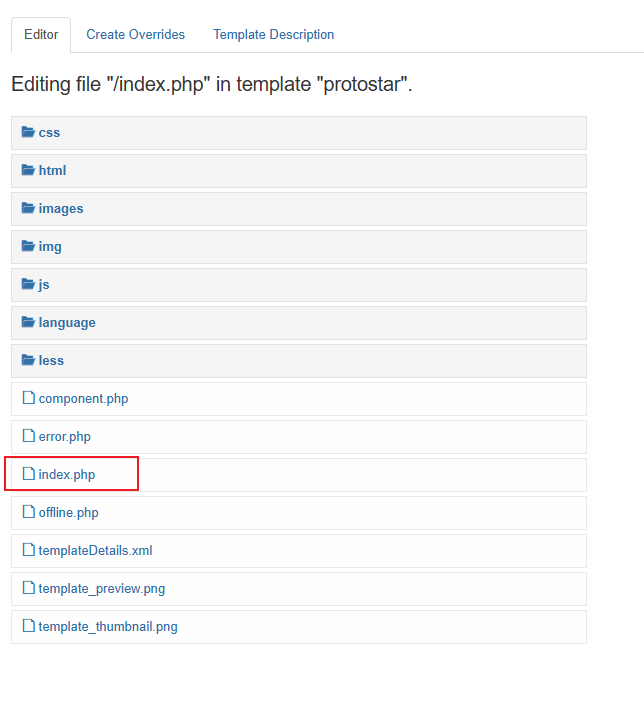Click the css folder icon
The image size is (644, 720).
pyautogui.click(x=28, y=133)
